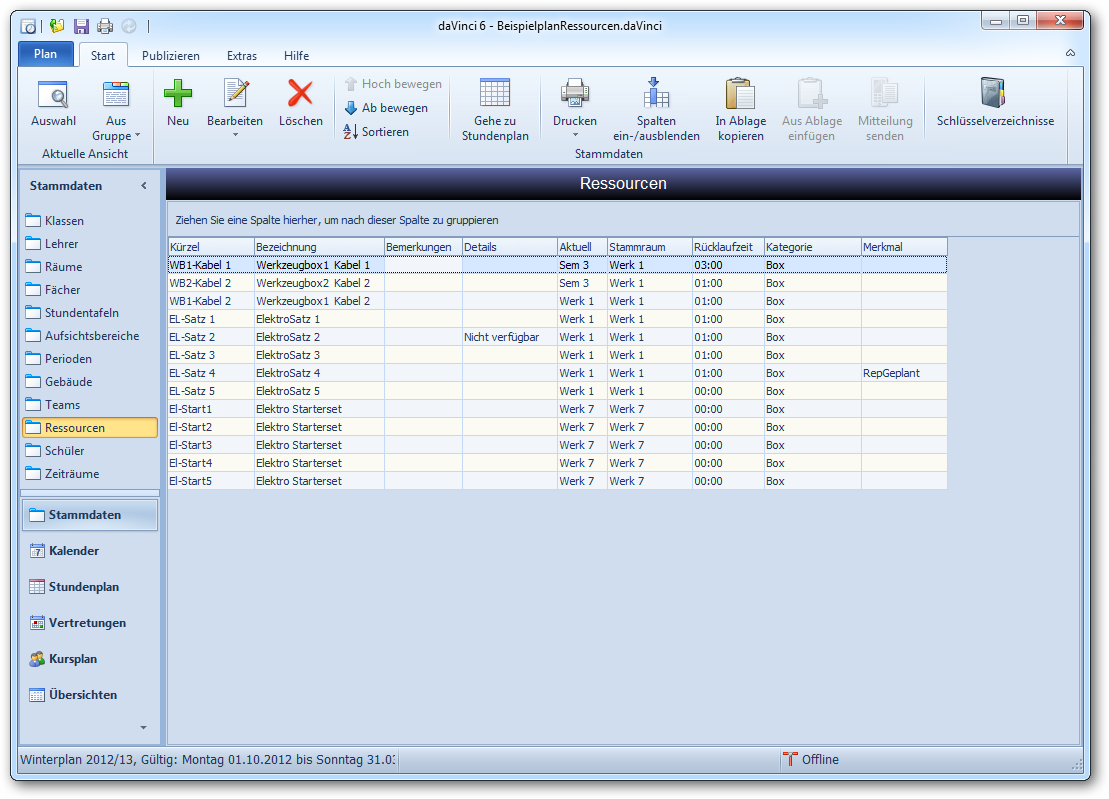Switch to the Publizieren ribbon tab
This screenshot has width=1109, height=799.
(170, 56)
